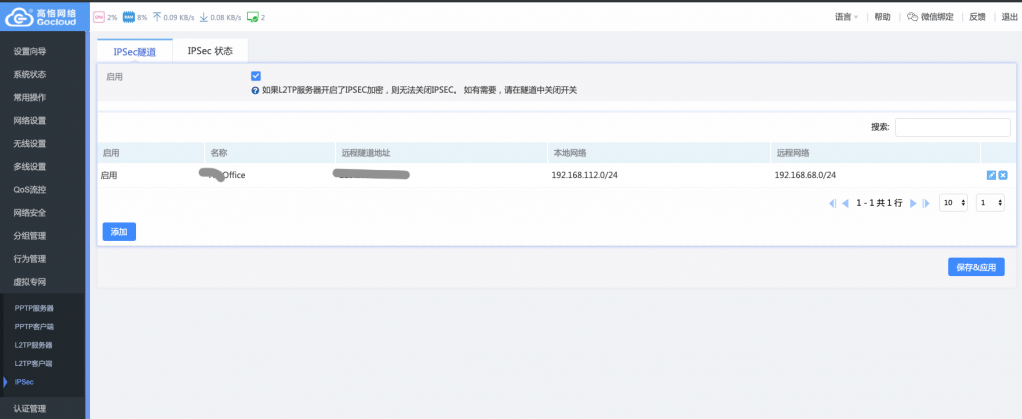Click the 添加 add button
Screen dimensions: 1022x419
(119, 231)
